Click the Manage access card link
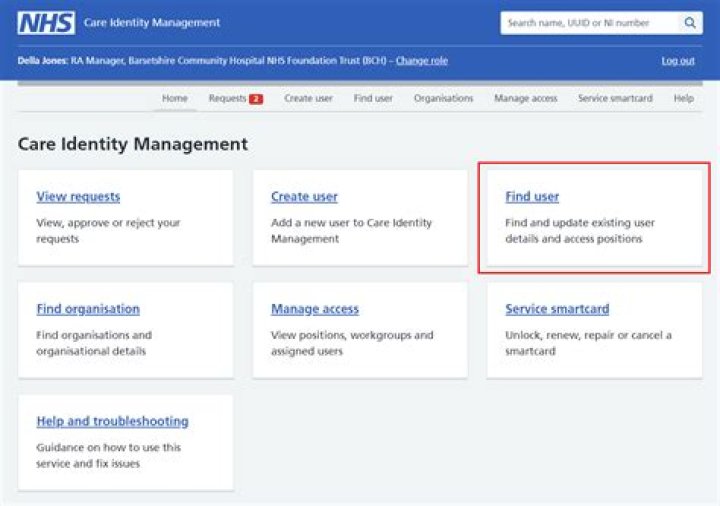 315,309
